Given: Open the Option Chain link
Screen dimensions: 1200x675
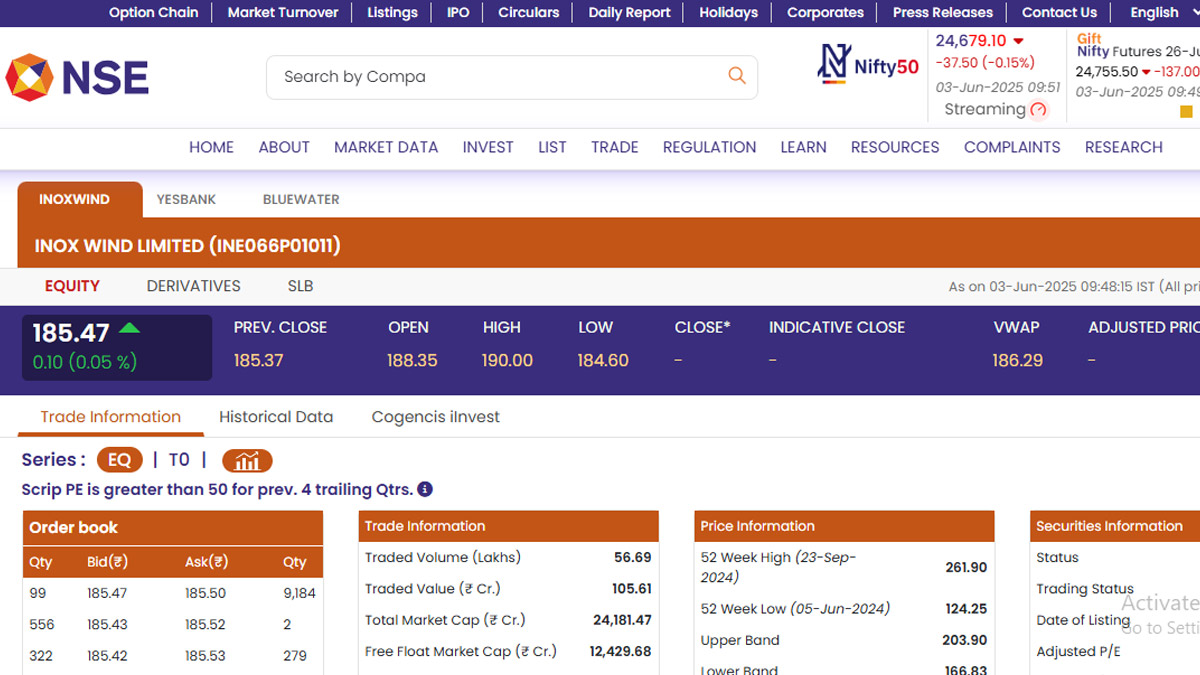Looking at the screenshot, I should pos(153,13).
